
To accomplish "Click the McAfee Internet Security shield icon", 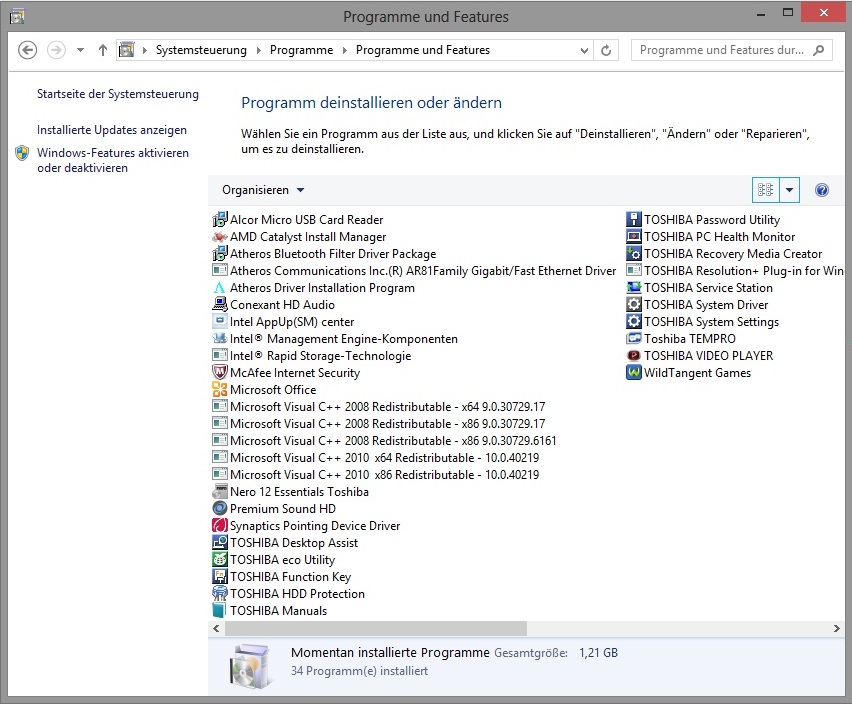I will pos(220,373).
